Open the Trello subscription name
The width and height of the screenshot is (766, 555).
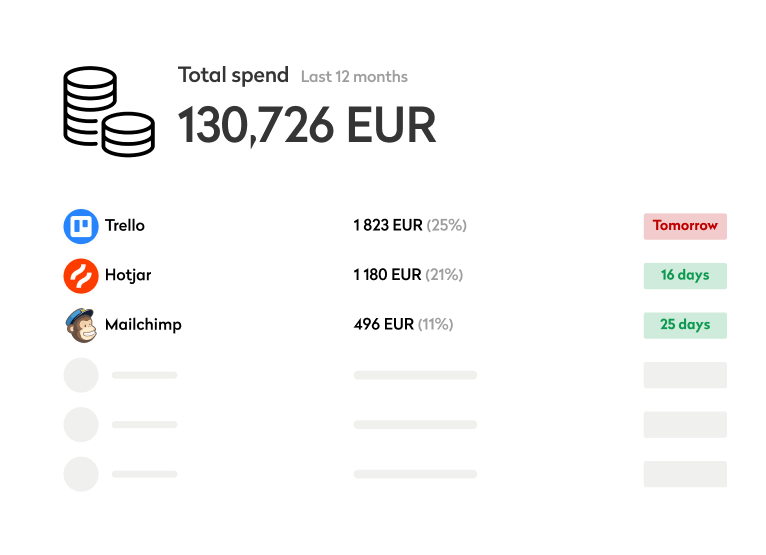(125, 225)
